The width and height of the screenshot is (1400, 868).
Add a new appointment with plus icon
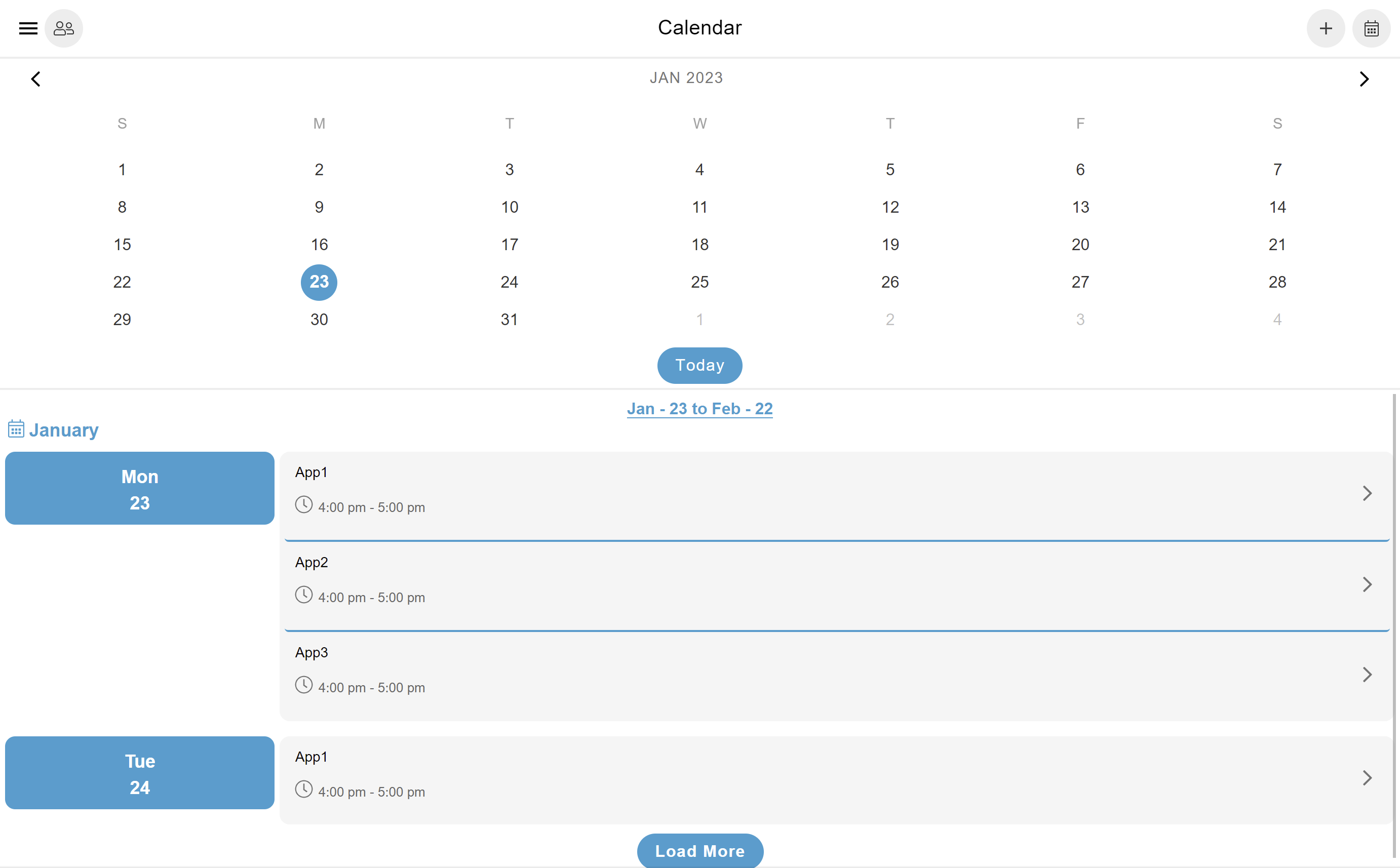1326,28
